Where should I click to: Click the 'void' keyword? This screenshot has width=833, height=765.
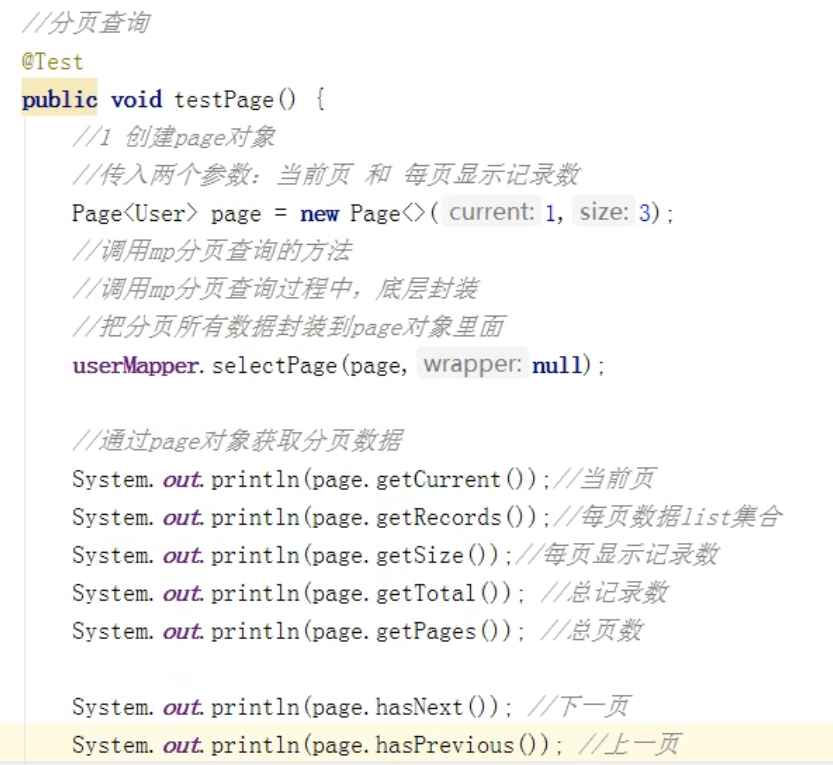tap(136, 100)
